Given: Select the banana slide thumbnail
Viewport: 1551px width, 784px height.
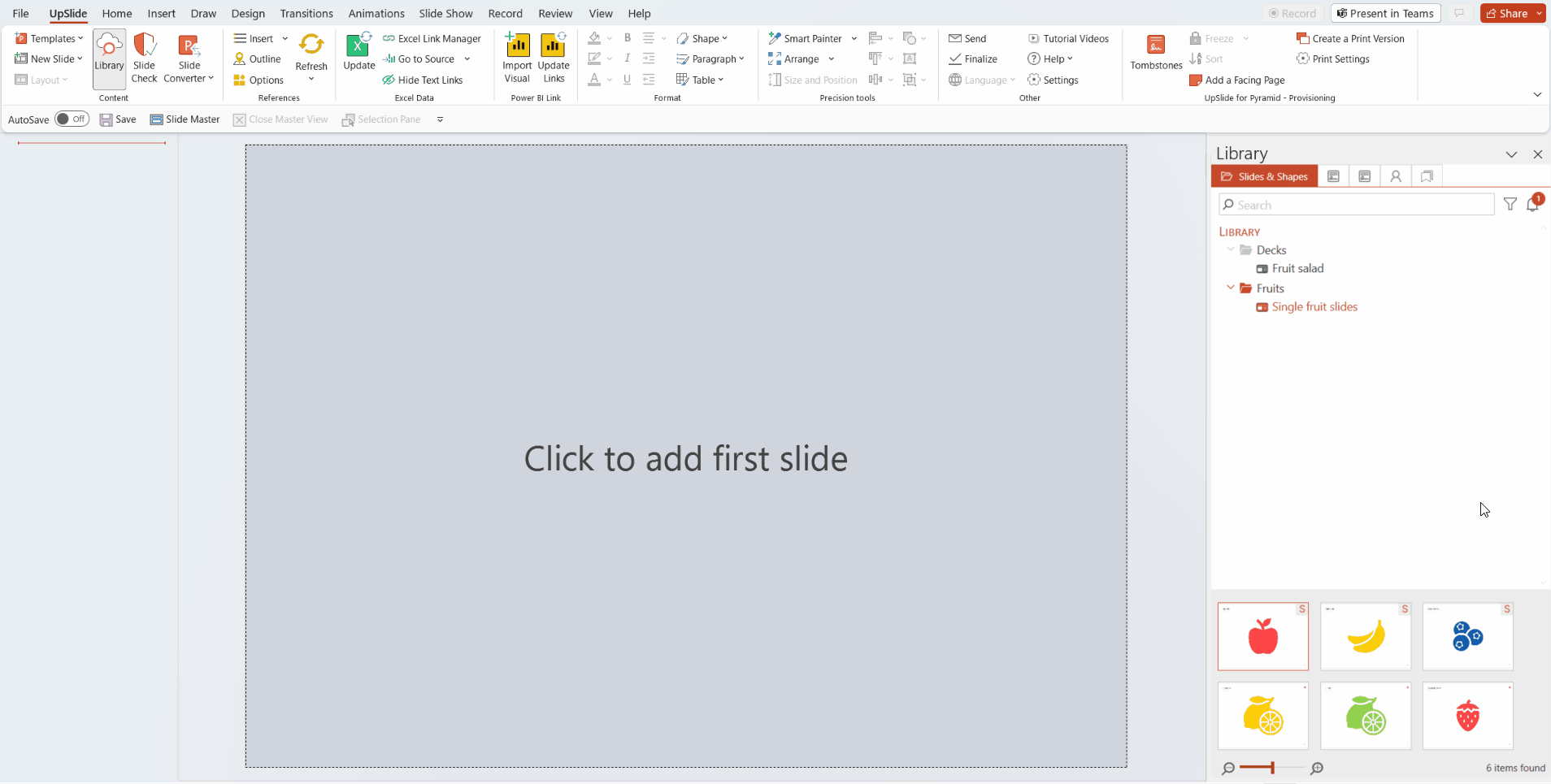Looking at the screenshot, I should [1366, 636].
